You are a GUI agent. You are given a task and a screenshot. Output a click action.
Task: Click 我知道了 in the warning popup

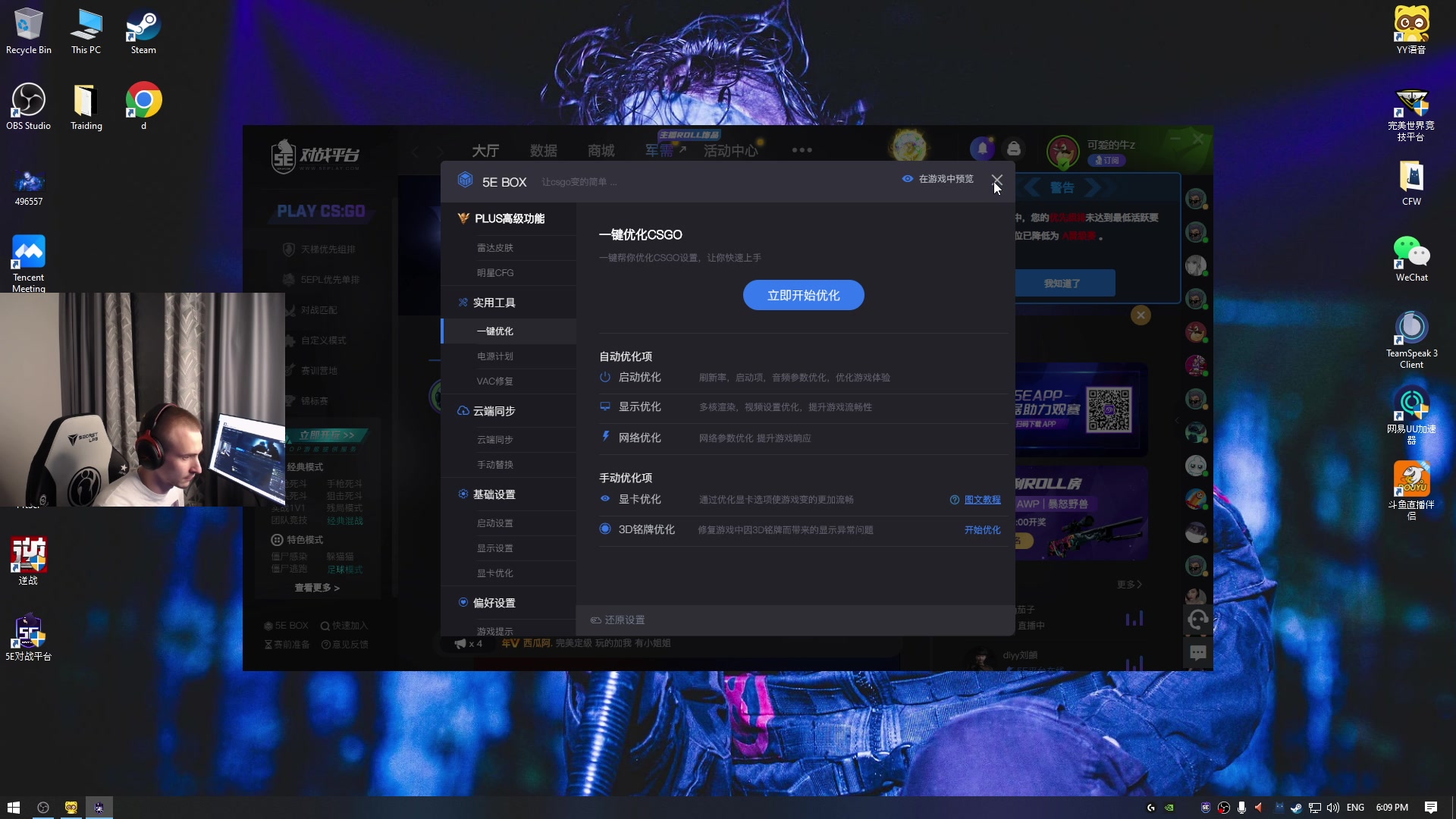point(1062,283)
